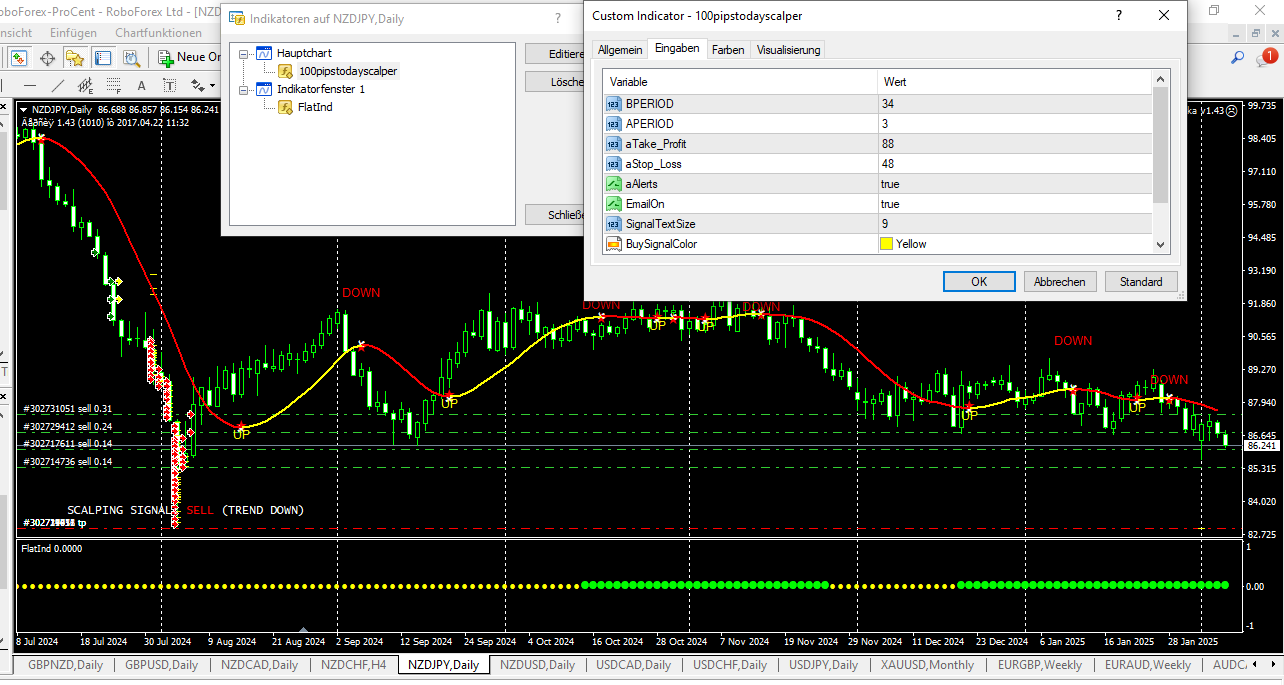This screenshot has height=685, width=1284.
Task: Click the scroll down arrow in inputs list
Action: 1161,244
